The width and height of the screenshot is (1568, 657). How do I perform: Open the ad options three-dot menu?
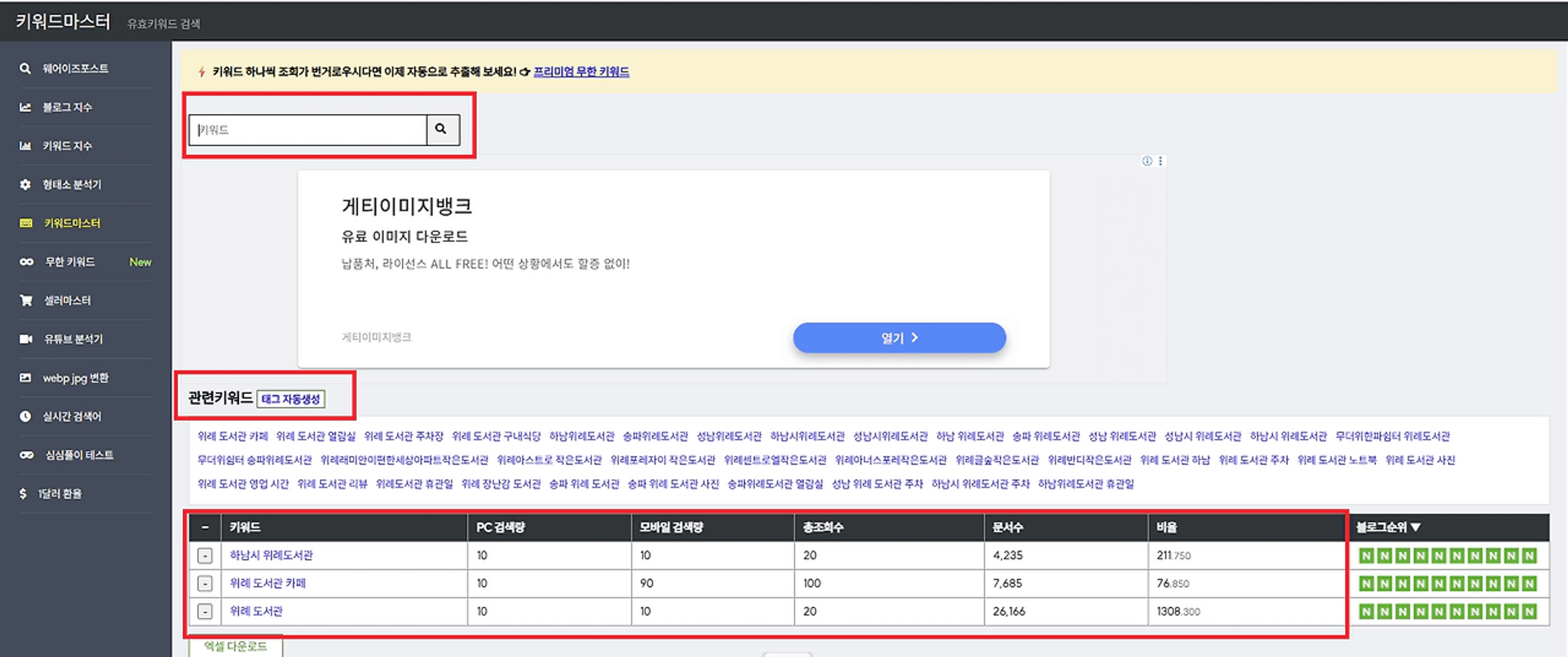click(1160, 161)
